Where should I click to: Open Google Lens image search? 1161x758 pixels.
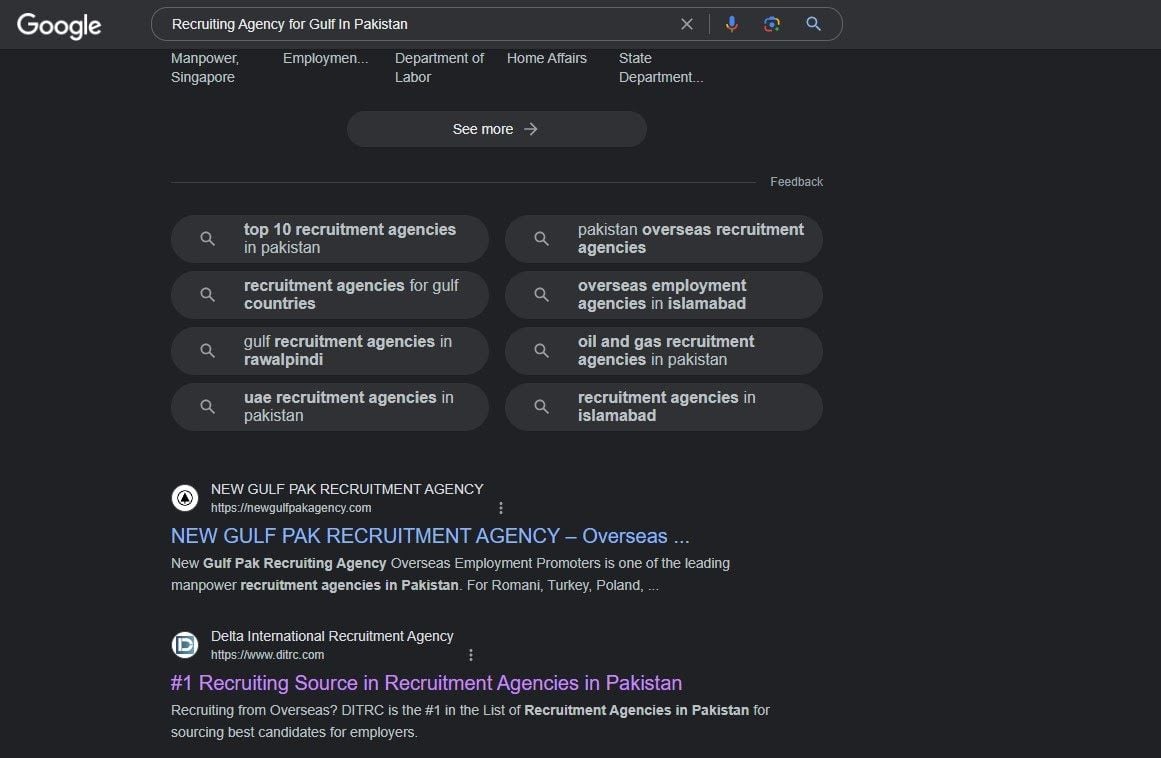click(771, 24)
